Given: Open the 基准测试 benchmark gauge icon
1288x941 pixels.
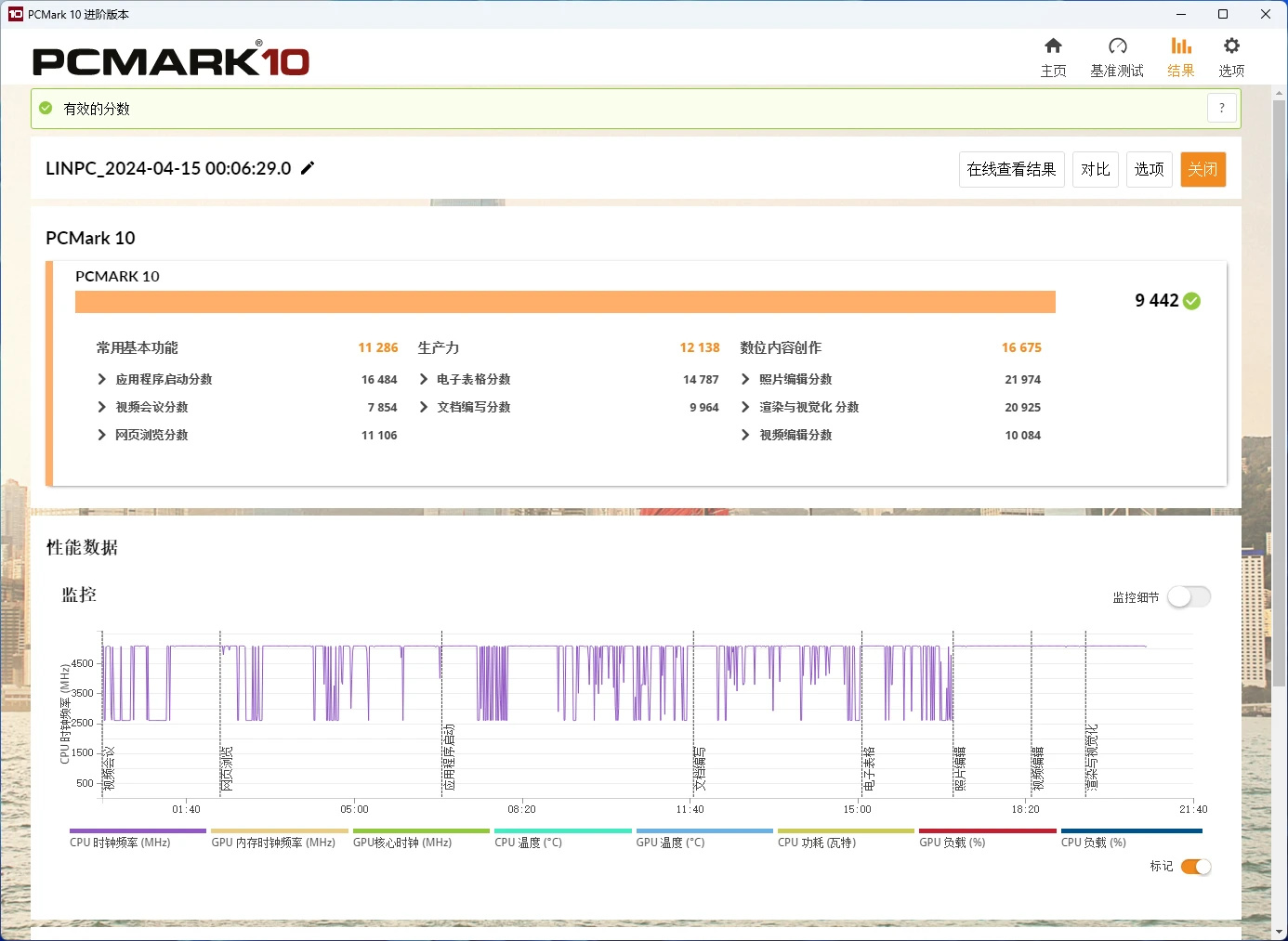Looking at the screenshot, I should pyautogui.click(x=1117, y=46).
